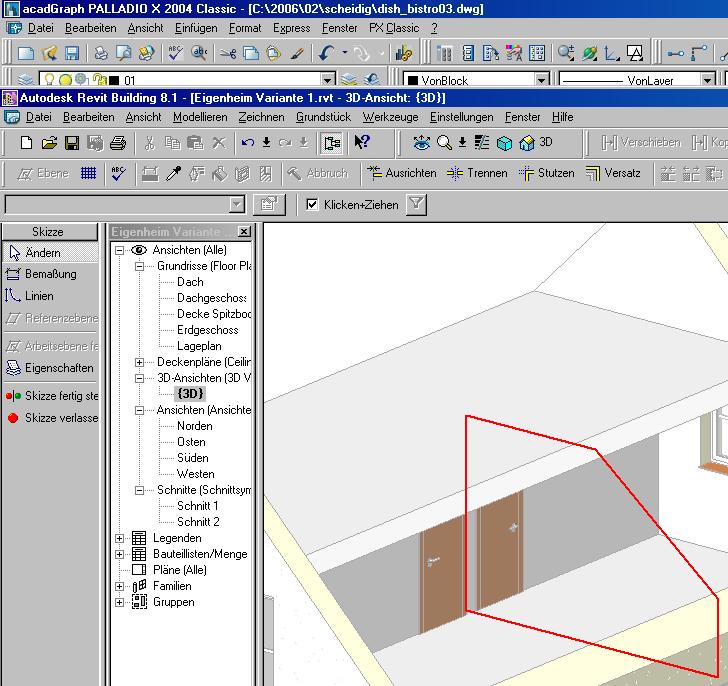Collapse Schnitte tree node

point(139,490)
